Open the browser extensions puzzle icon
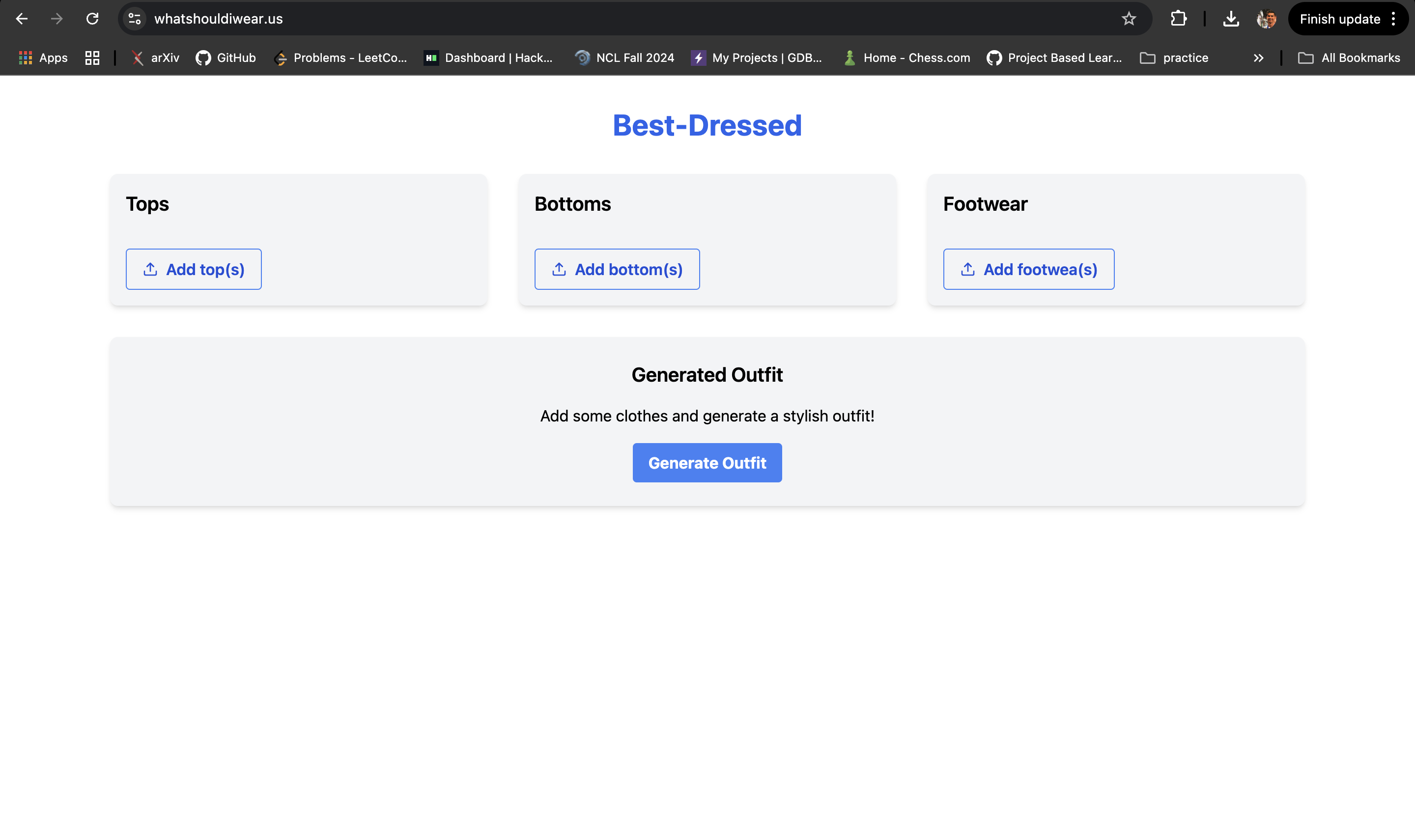This screenshot has width=1415, height=840. 1178,19
